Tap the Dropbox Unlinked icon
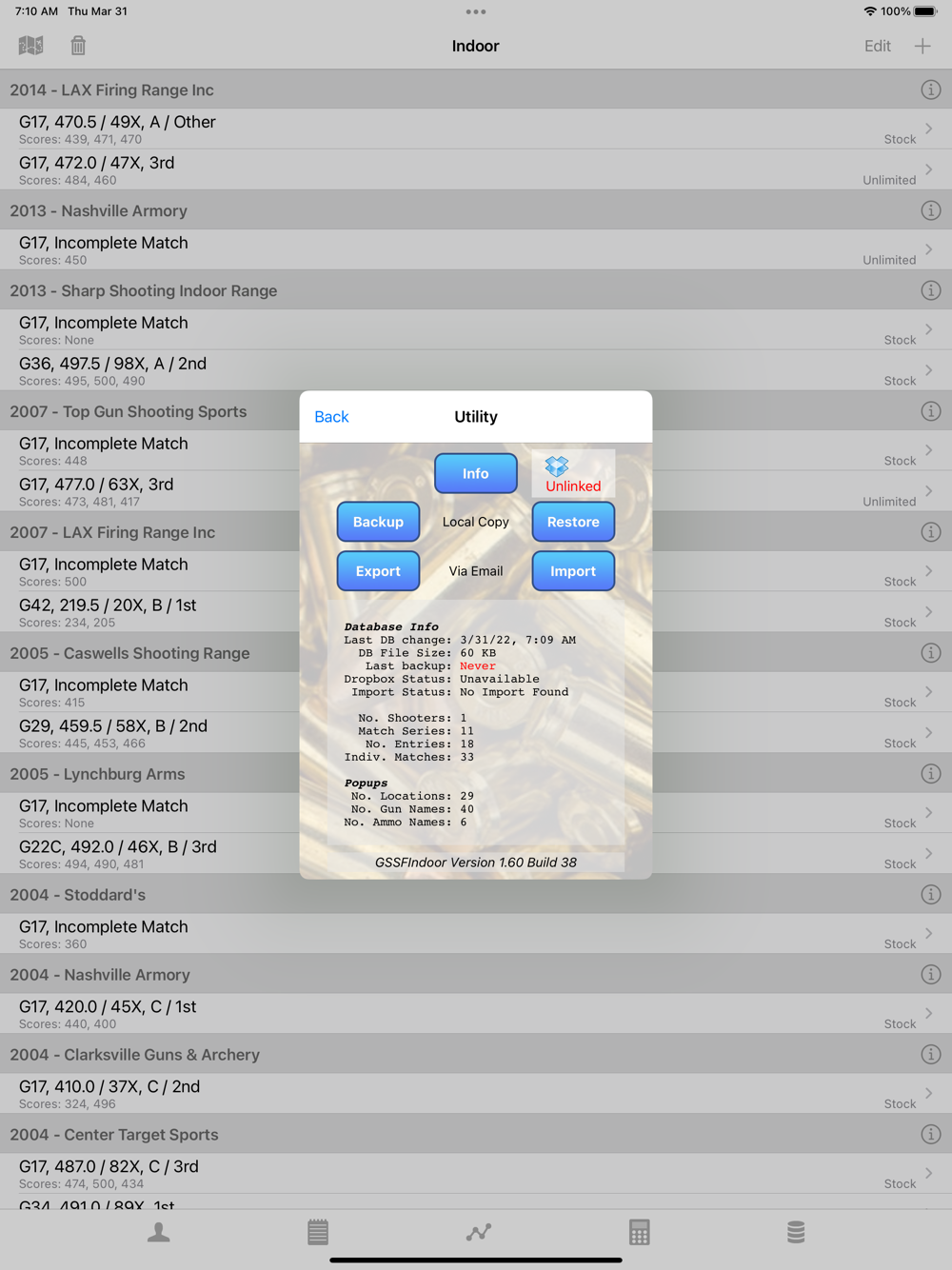The width and height of the screenshot is (952, 1270). click(x=573, y=473)
